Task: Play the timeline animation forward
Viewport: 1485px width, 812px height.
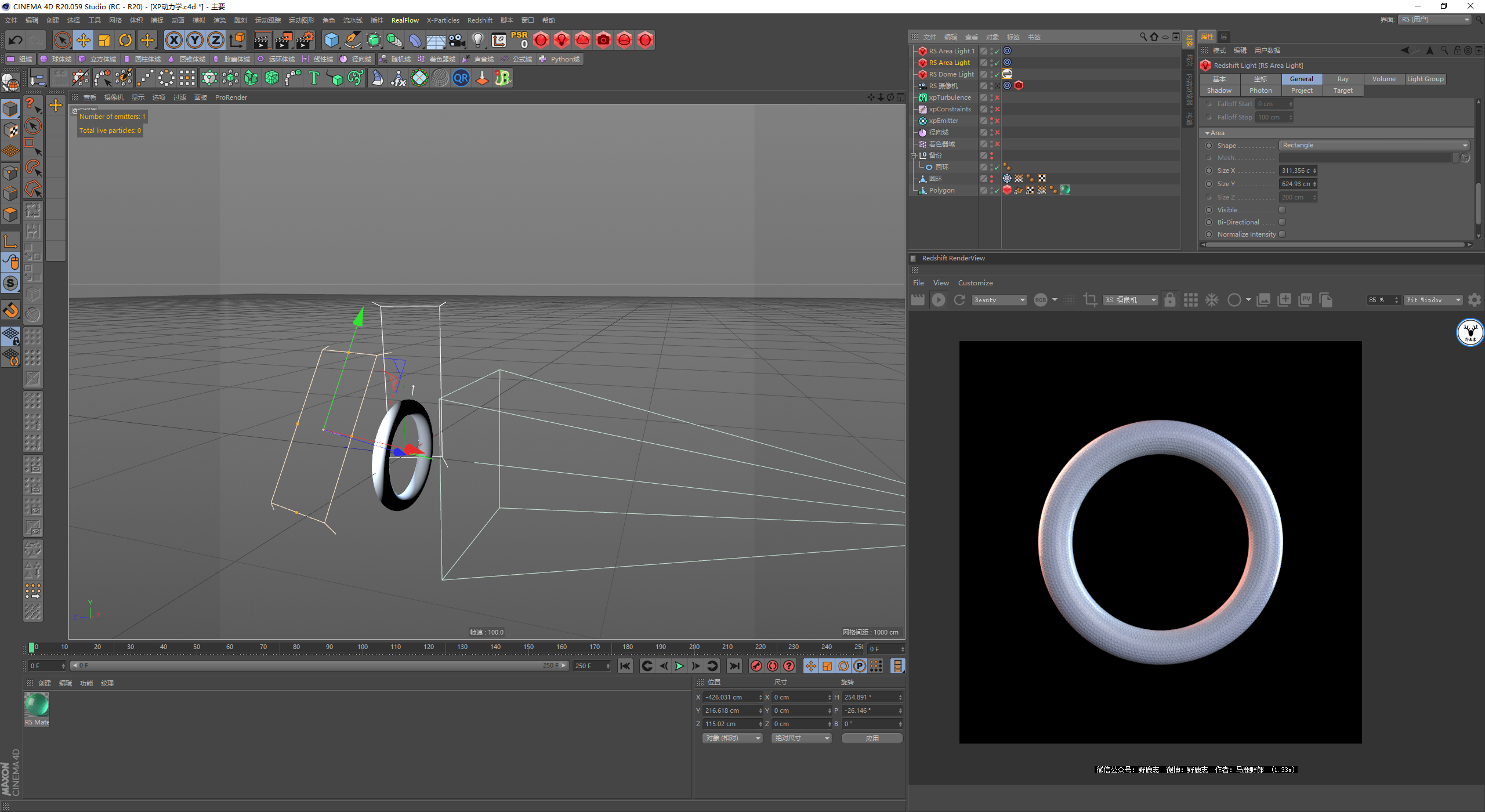Action: [679, 666]
